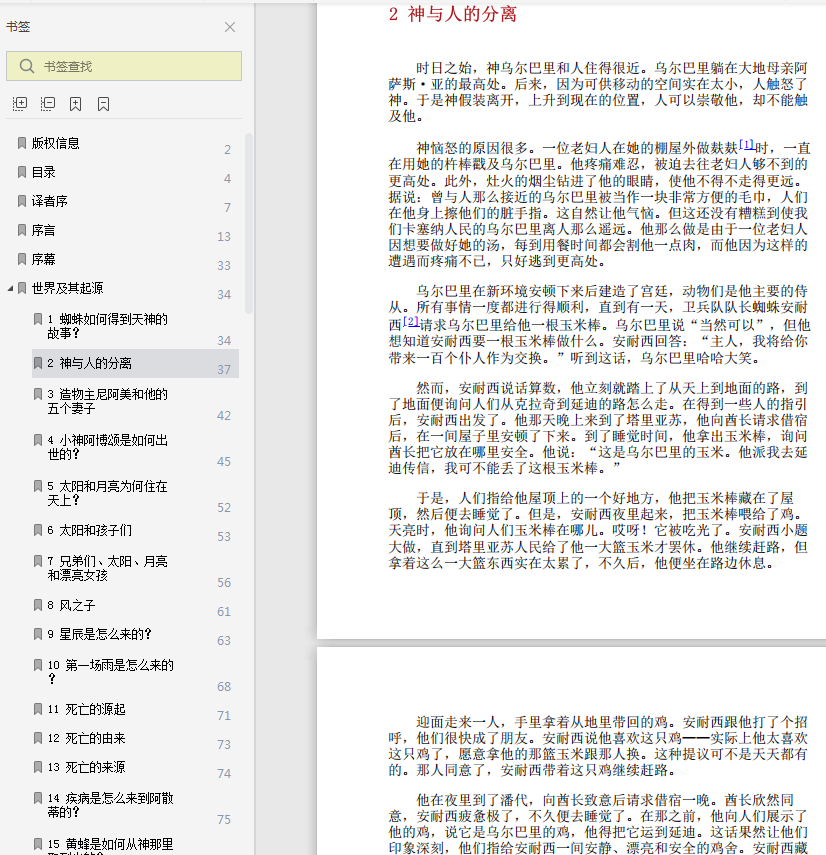
Task: Delete bookmark icon in toolbar
Action: [x=104, y=104]
